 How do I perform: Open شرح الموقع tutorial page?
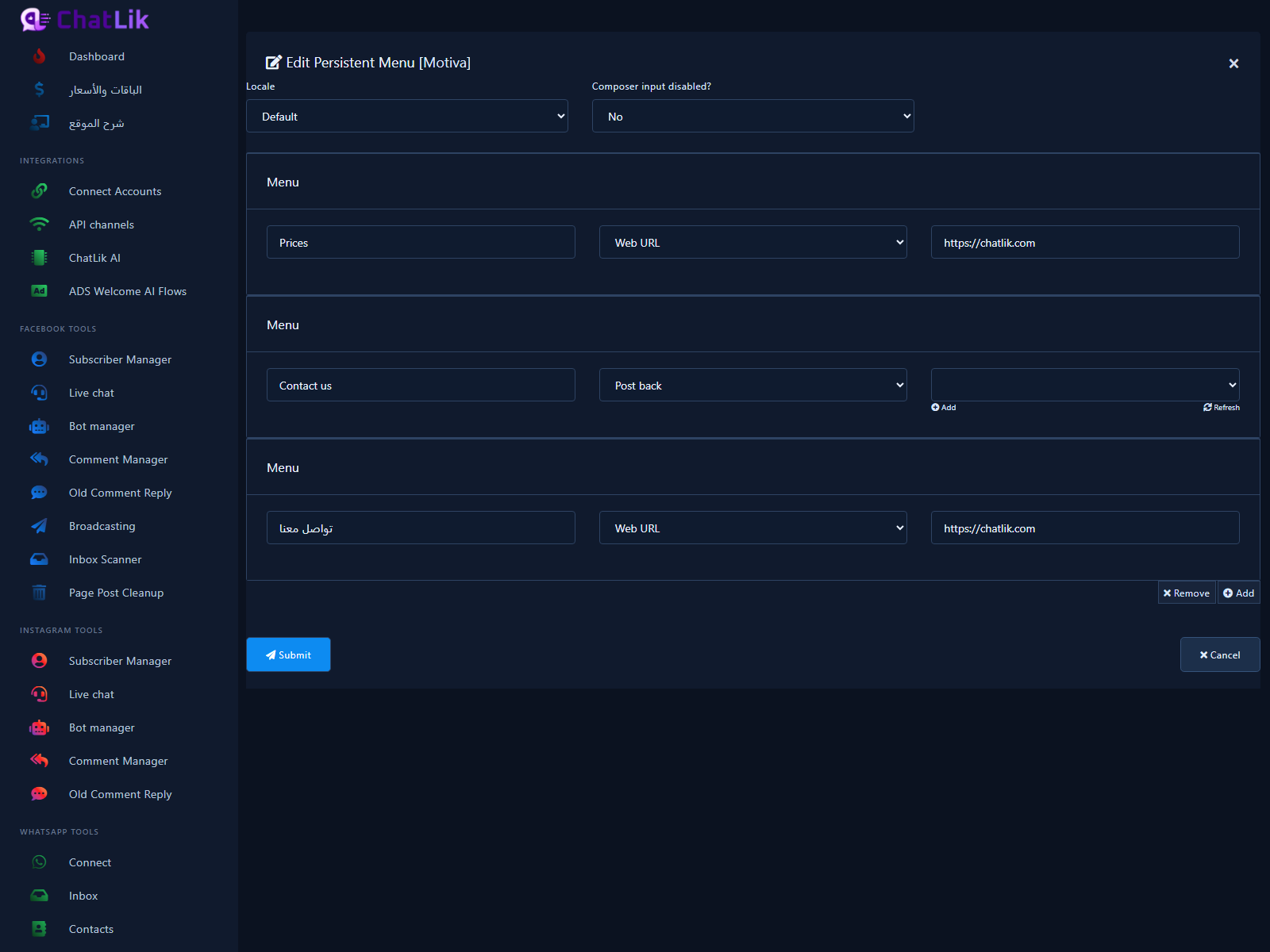(x=97, y=123)
